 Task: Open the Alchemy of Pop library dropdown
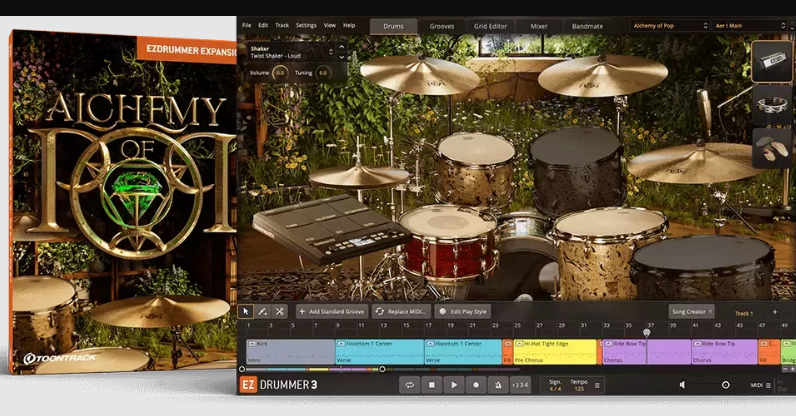(x=669, y=25)
